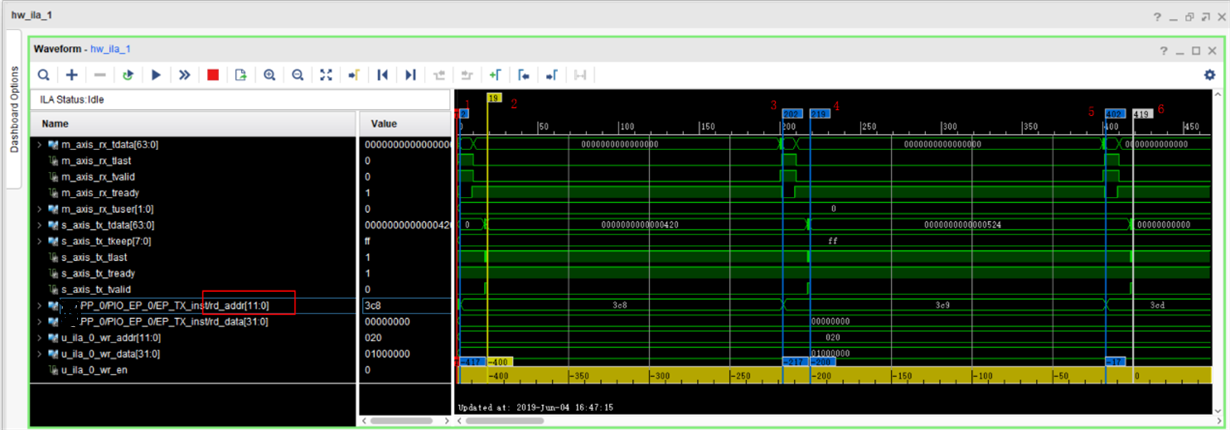Click the swap cursors icon
The width and height of the screenshot is (1230, 430).
point(581,75)
